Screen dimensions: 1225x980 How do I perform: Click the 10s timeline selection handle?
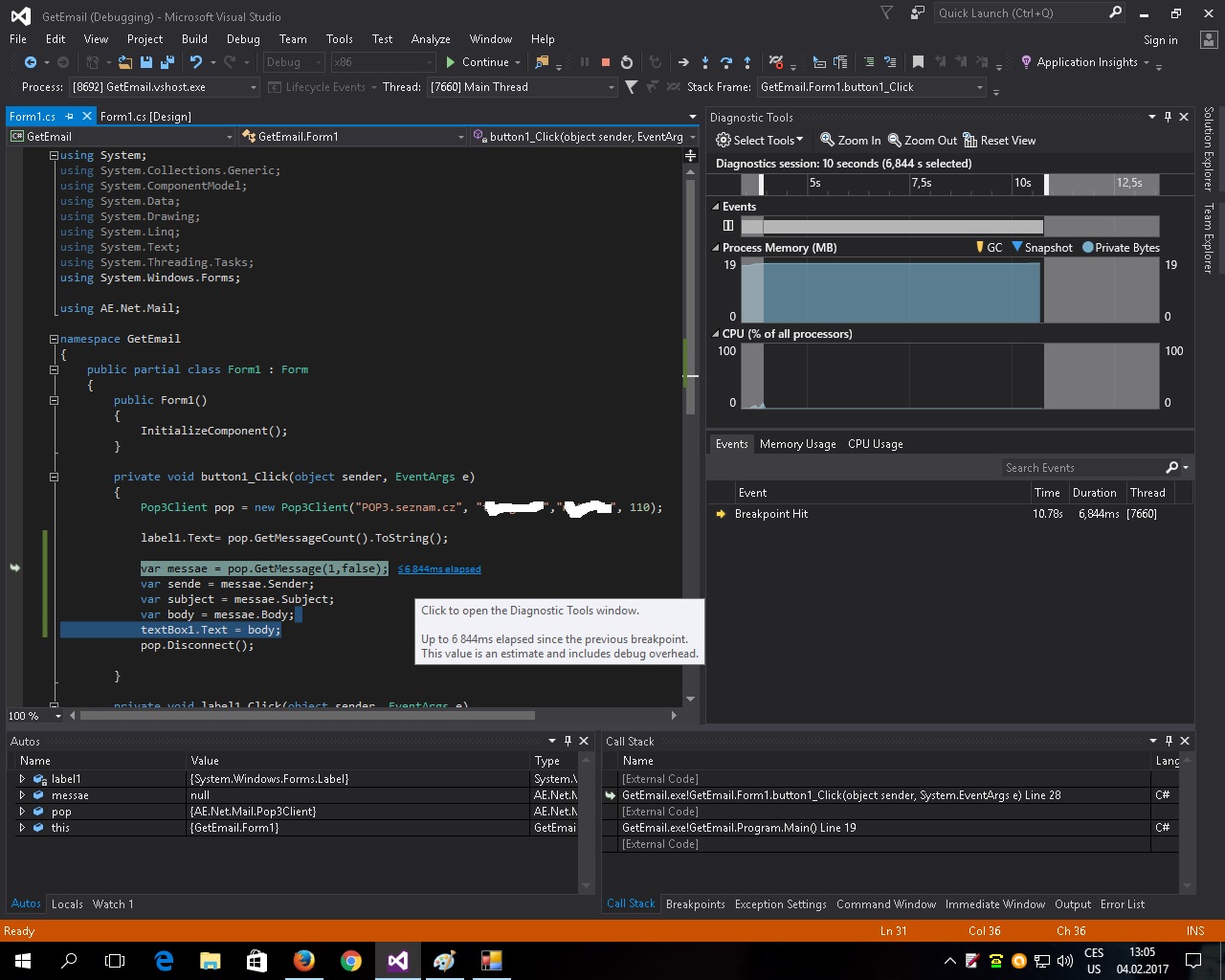click(x=1046, y=183)
